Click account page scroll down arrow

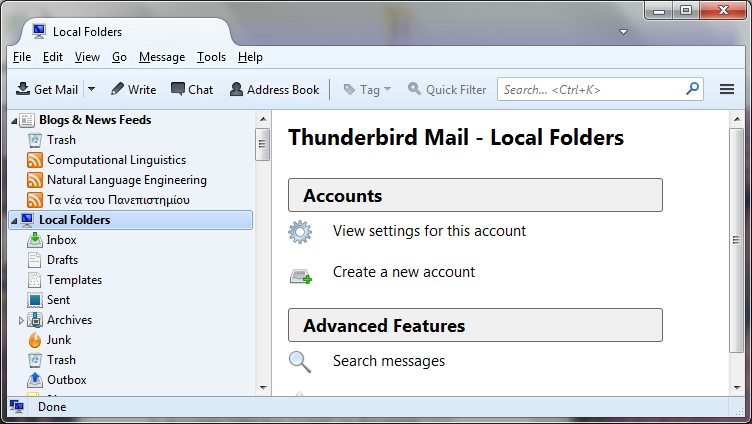click(x=737, y=388)
